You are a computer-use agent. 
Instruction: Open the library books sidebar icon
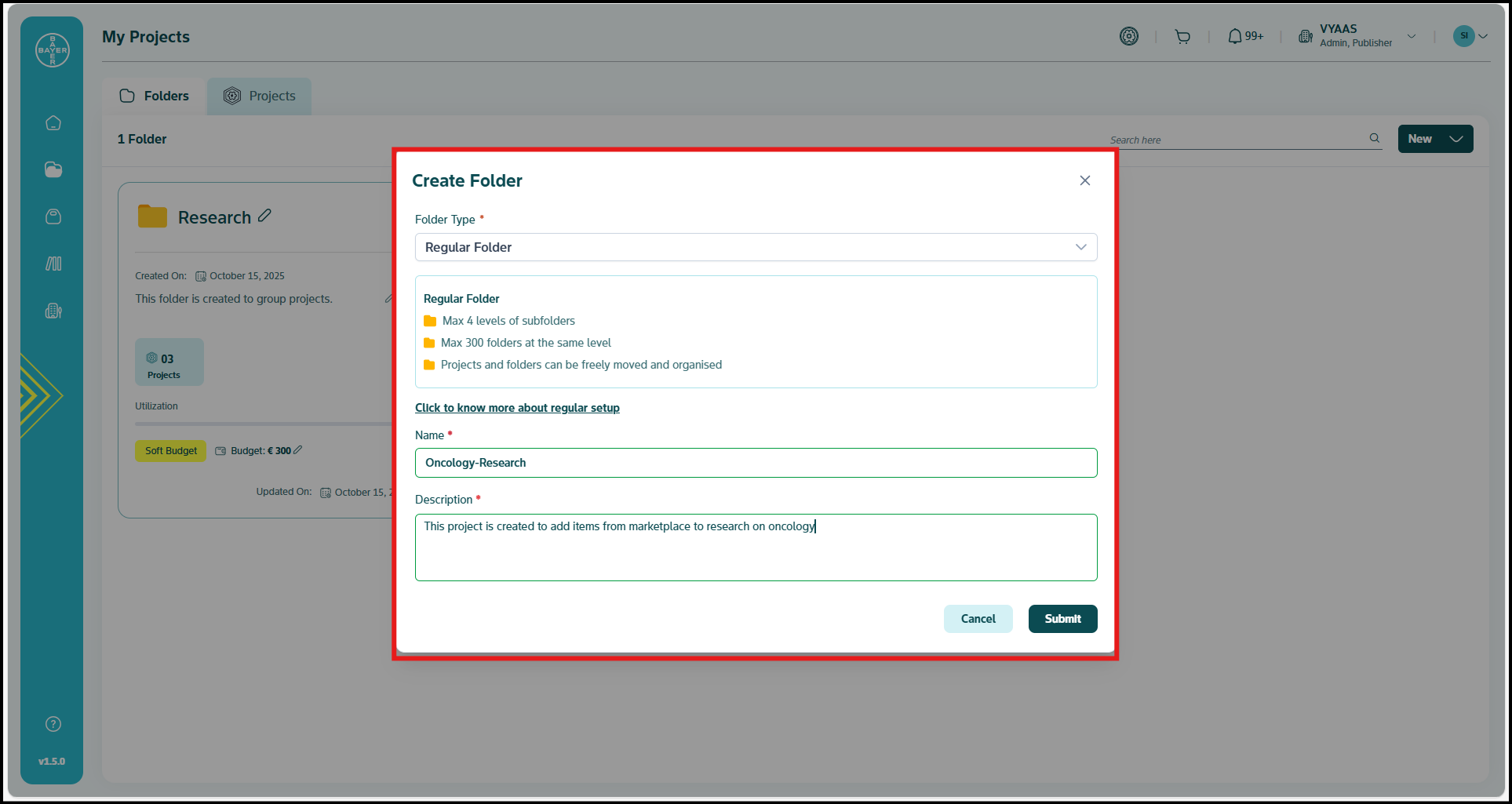(53, 264)
